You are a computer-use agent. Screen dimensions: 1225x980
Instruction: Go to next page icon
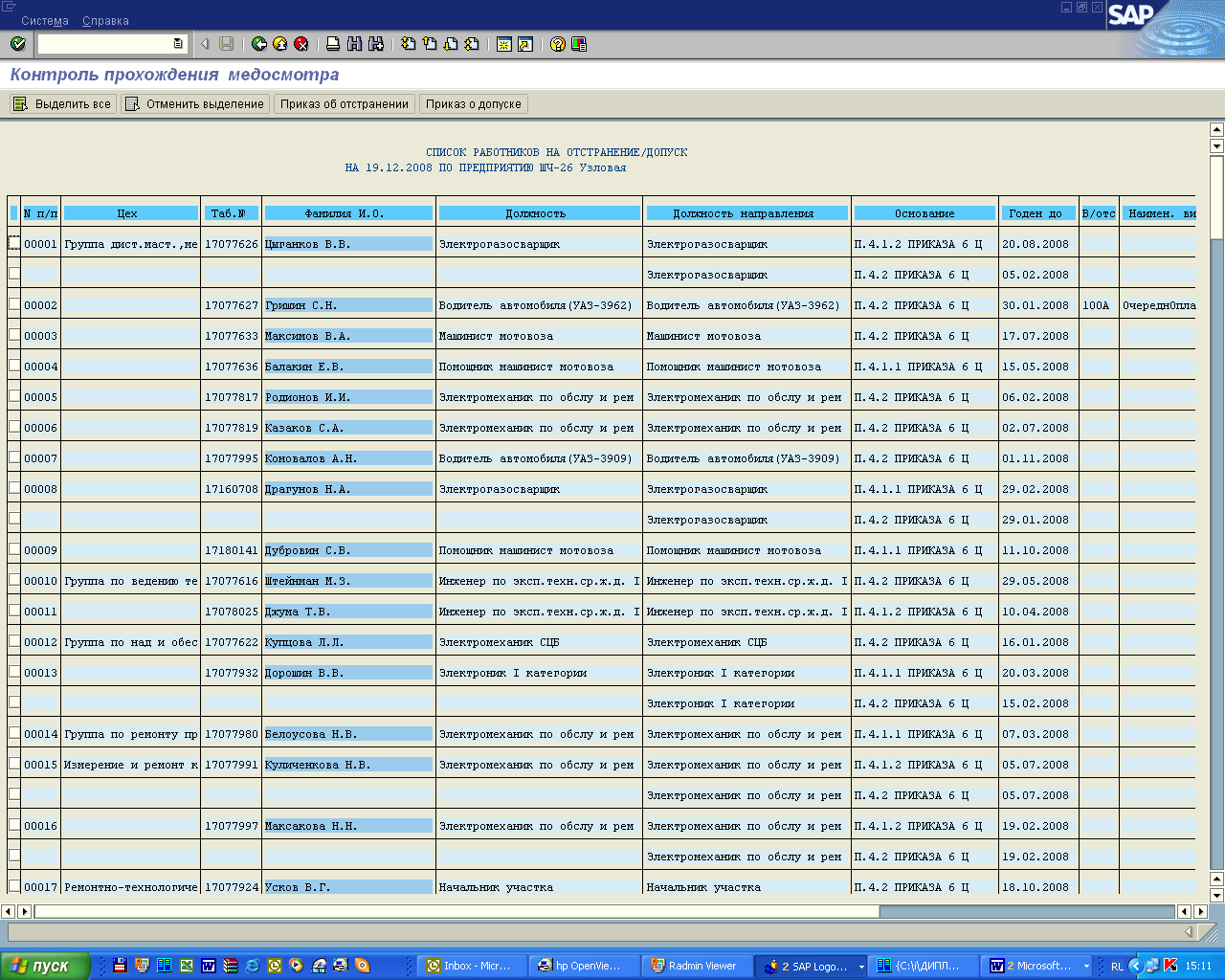click(451, 44)
